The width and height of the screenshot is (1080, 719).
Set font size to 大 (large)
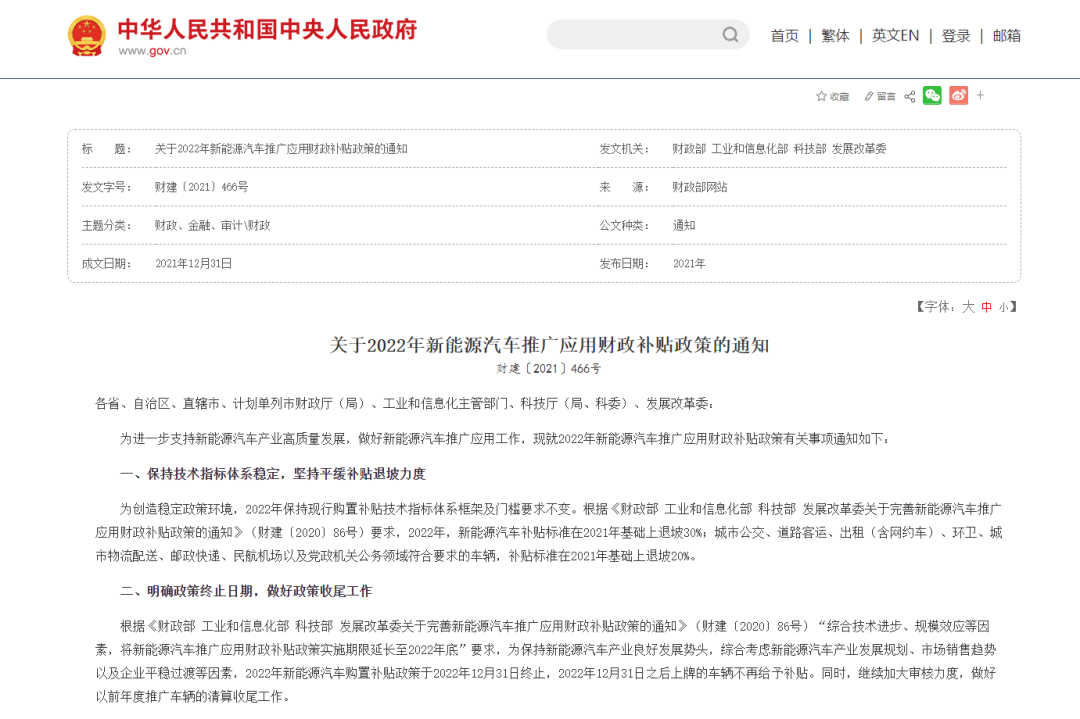(x=968, y=307)
